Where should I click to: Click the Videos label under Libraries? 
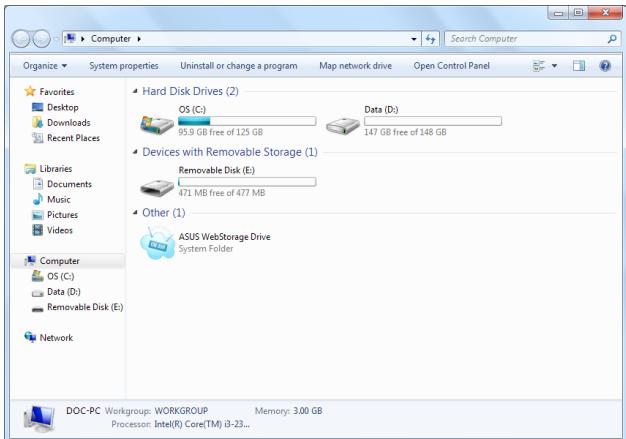(60, 230)
